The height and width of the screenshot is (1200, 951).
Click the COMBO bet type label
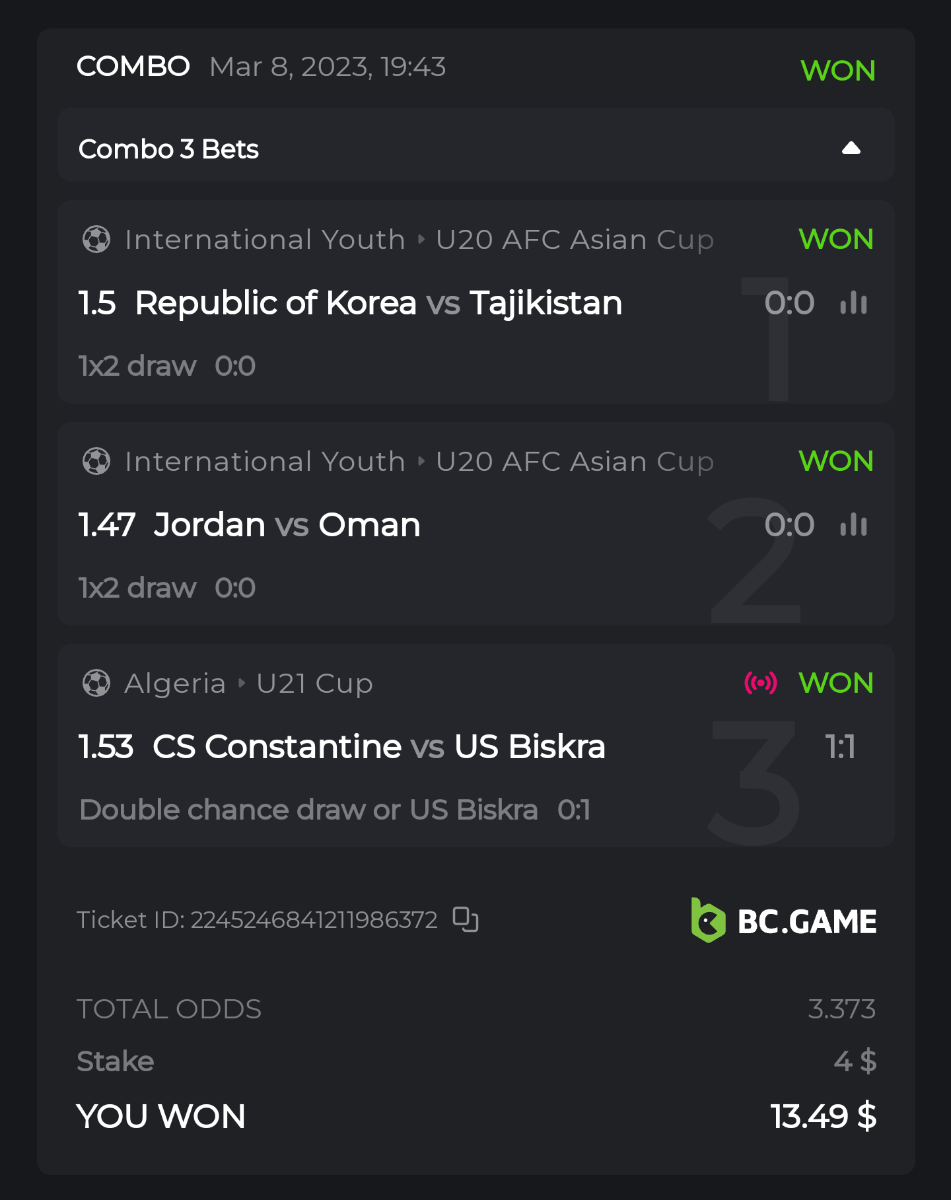tap(133, 67)
